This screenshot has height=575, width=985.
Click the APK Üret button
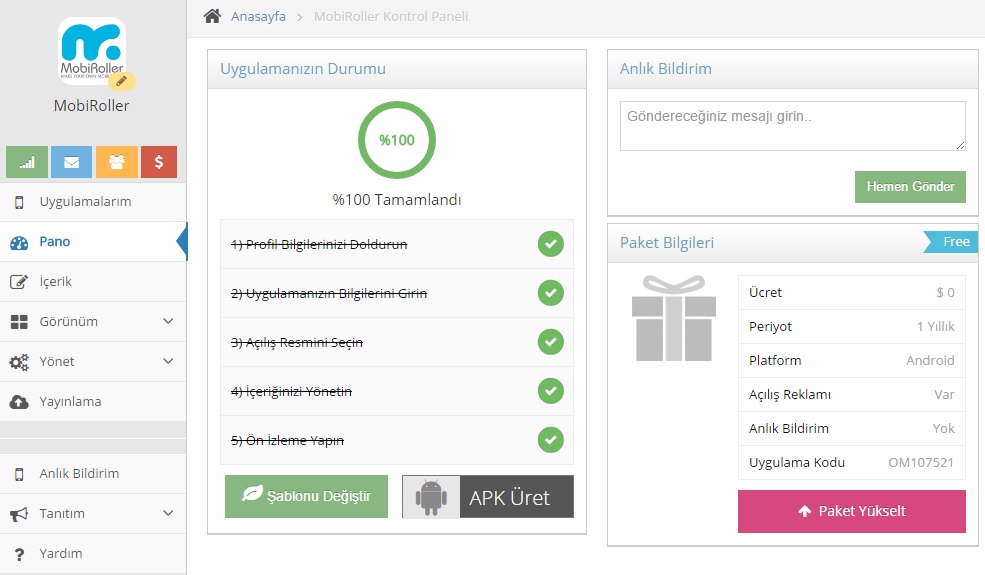pyautogui.click(x=488, y=496)
